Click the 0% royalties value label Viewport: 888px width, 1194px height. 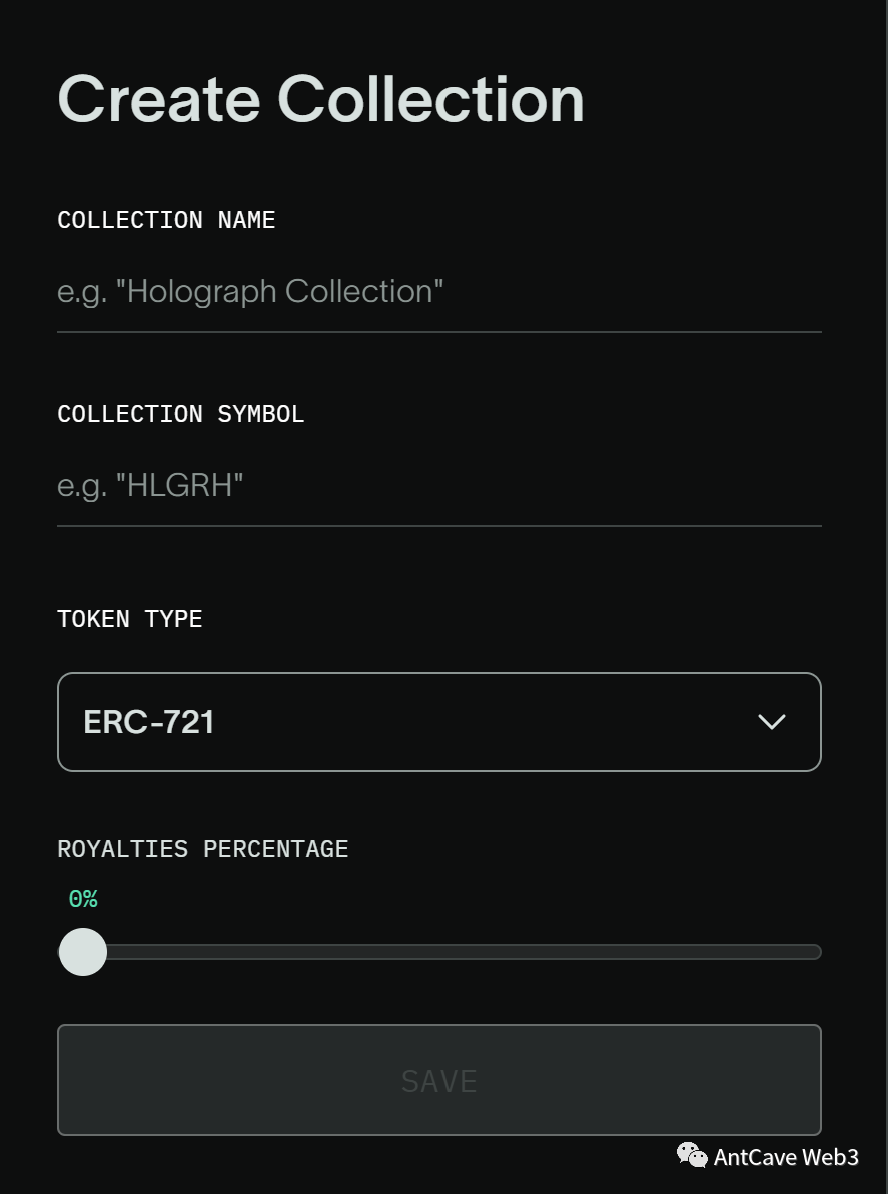[83, 899]
